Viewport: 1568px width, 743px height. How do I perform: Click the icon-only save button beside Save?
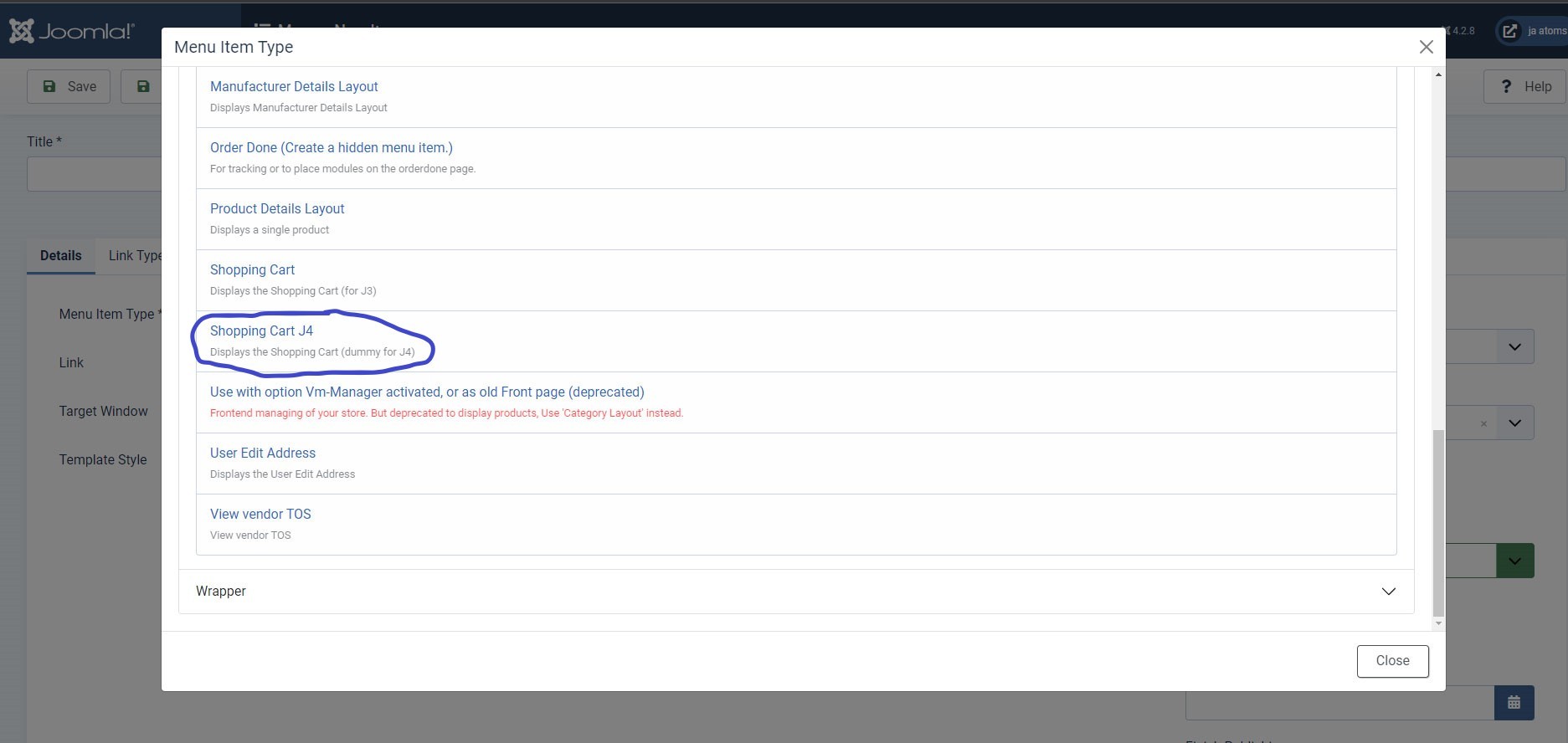tap(142, 86)
